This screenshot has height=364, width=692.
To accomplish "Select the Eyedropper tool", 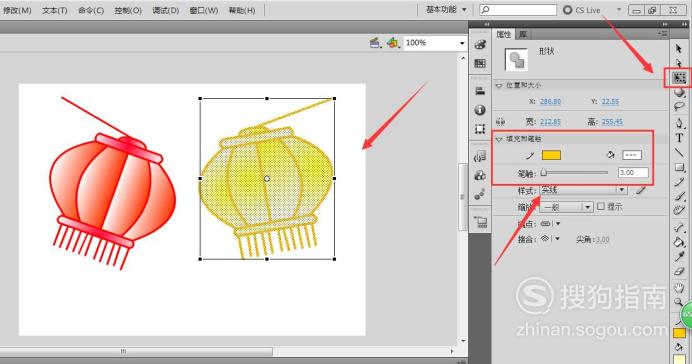I will [x=679, y=256].
